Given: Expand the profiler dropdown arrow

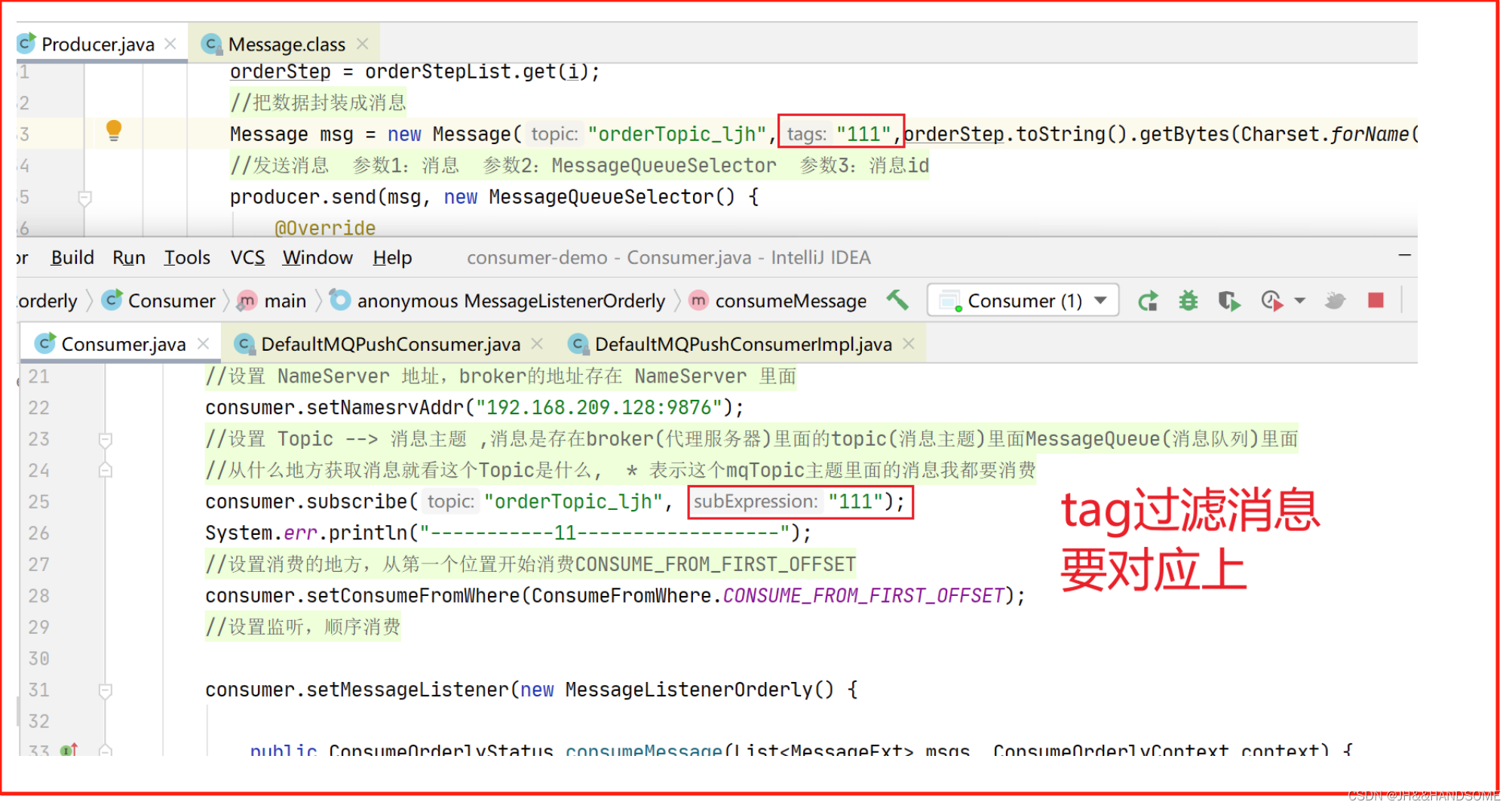Looking at the screenshot, I should pos(1299,301).
